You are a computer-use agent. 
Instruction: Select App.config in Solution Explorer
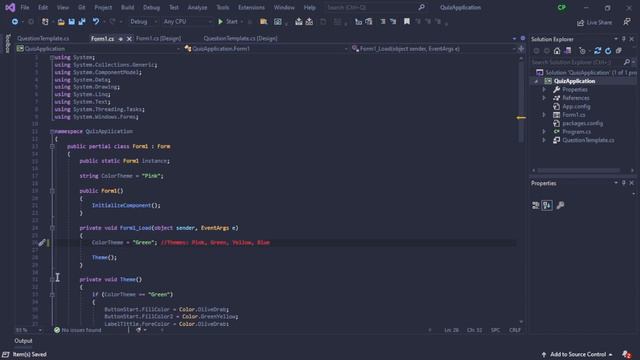coord(576,107)
